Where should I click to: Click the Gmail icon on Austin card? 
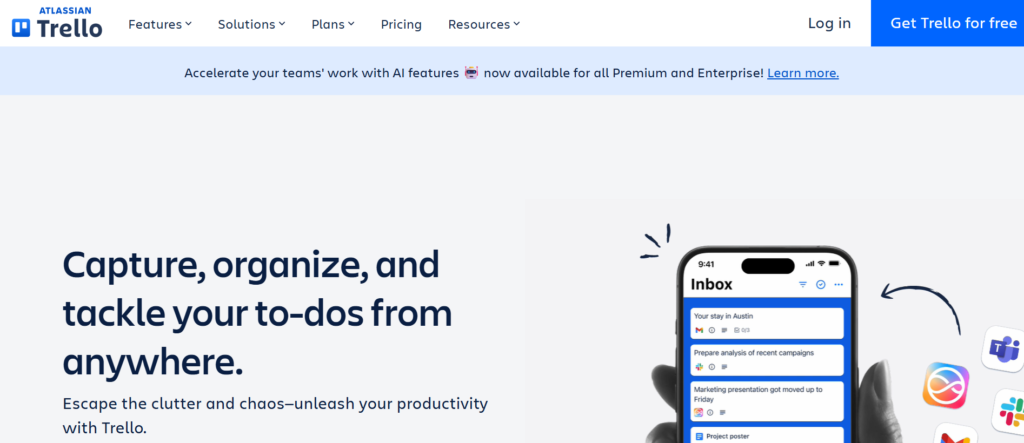tap(698, 330)
